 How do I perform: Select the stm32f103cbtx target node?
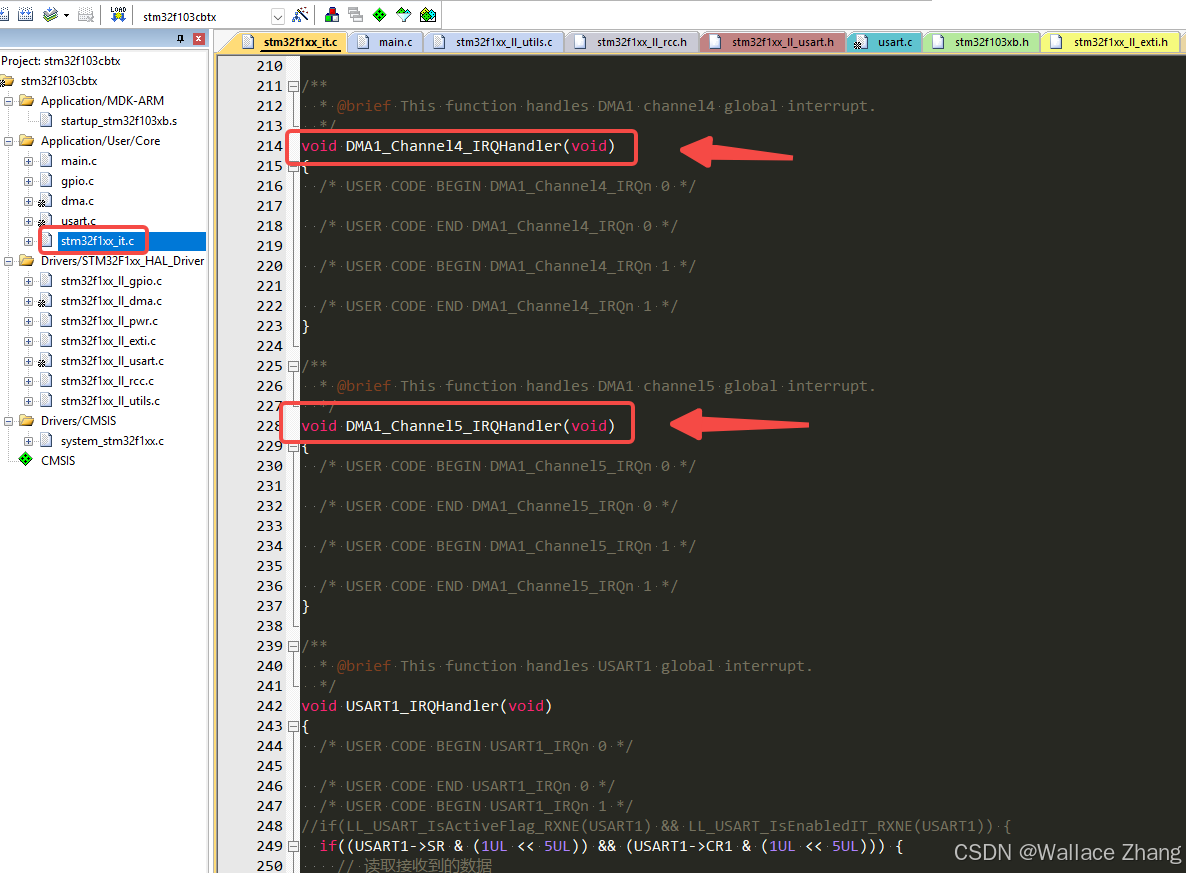pyautogui.click(x=59, y=81)
